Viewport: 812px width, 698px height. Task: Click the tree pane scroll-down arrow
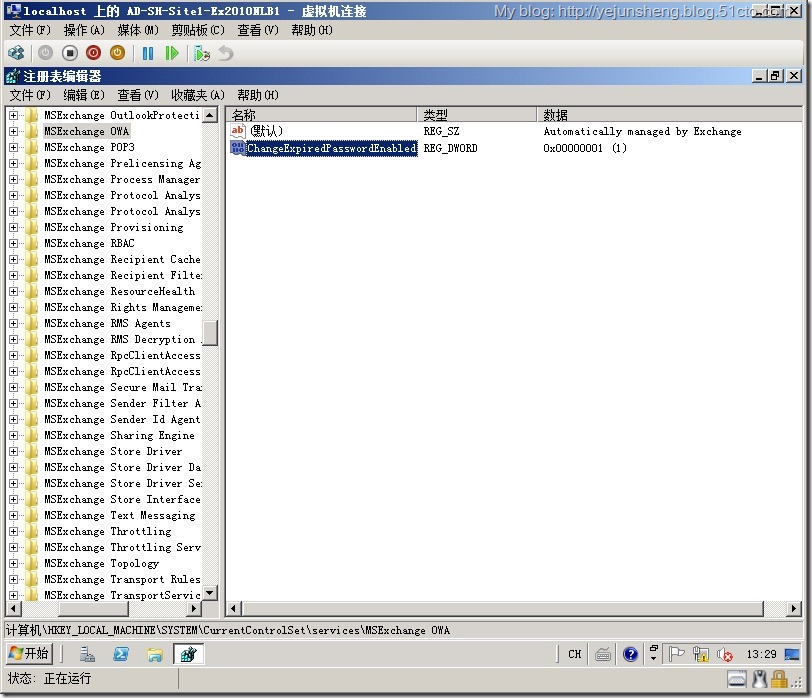pos(210,593)
